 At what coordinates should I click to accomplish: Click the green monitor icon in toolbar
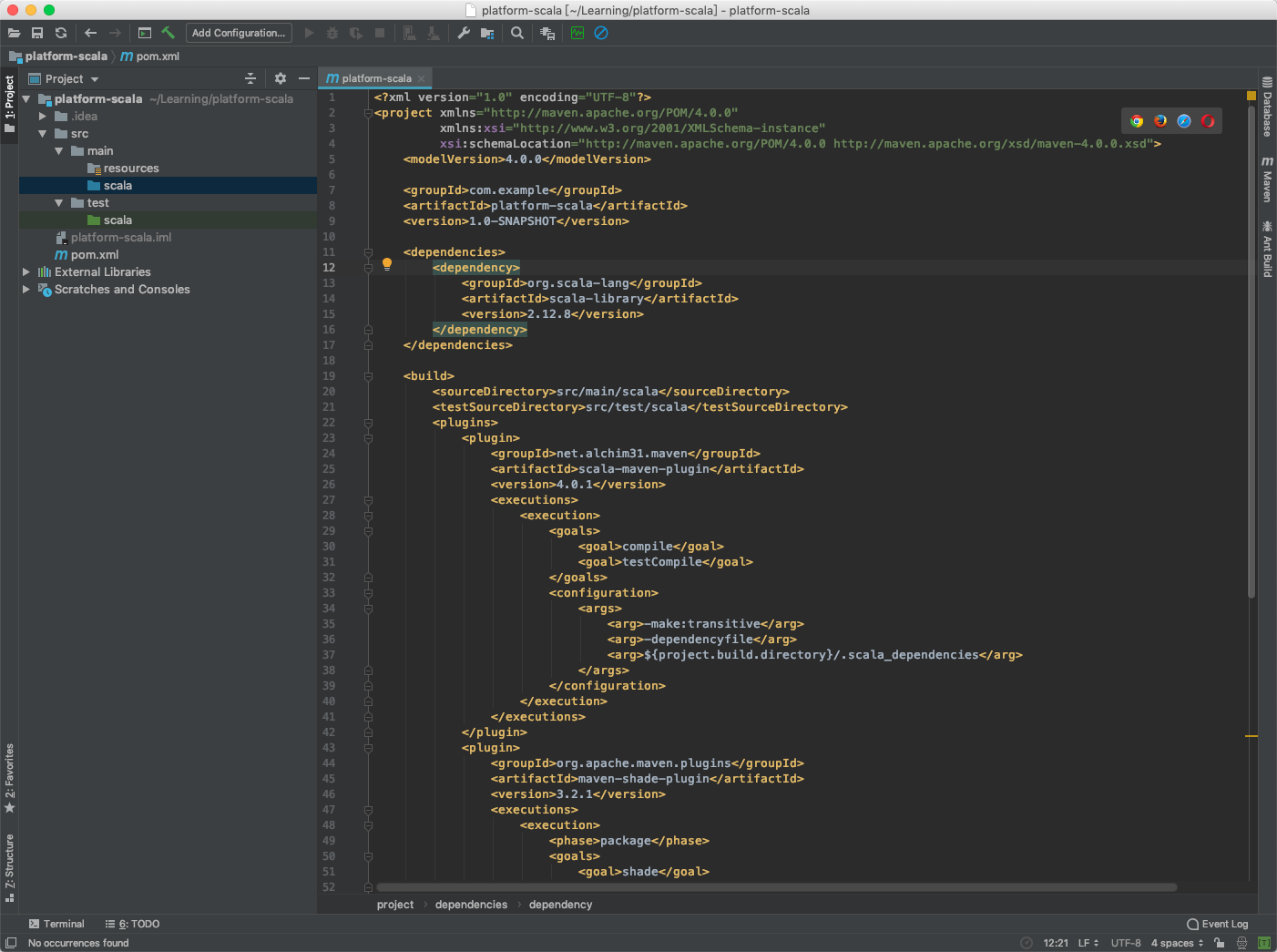click(x=577, y=33)
